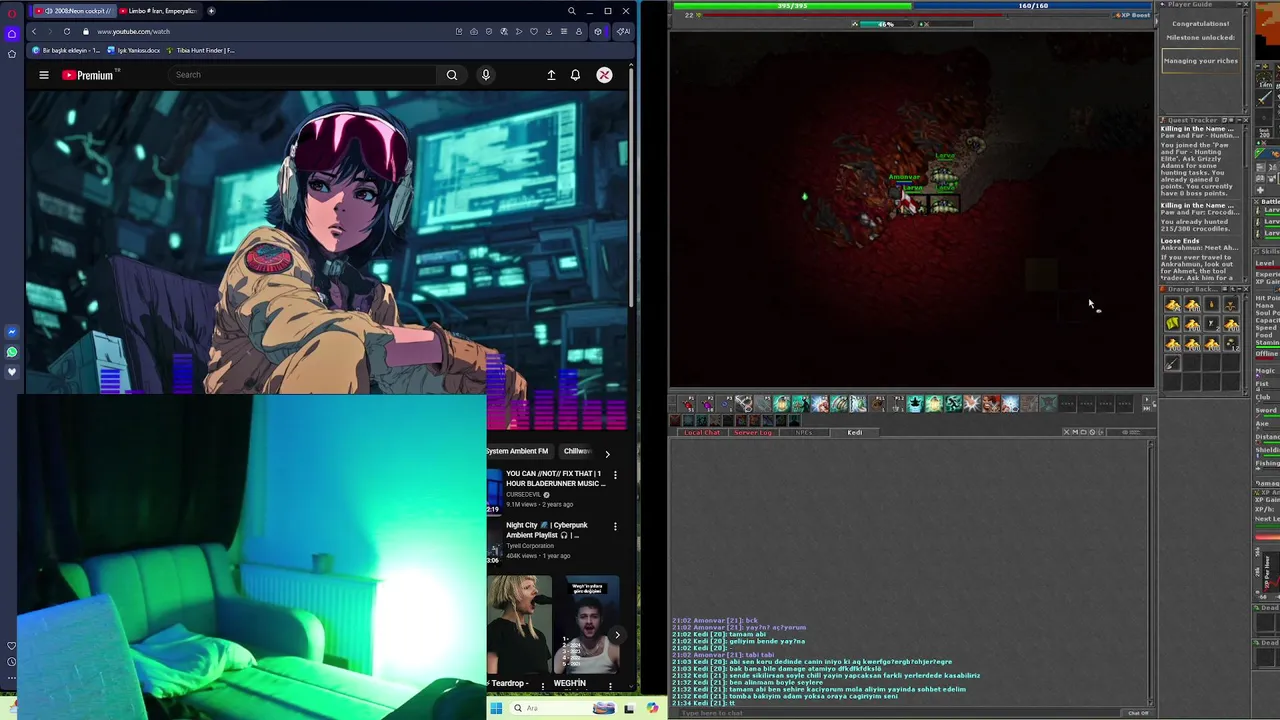Collapse the Orange Backpack panel
The image size is (1280, 720).
[1239, 289]
